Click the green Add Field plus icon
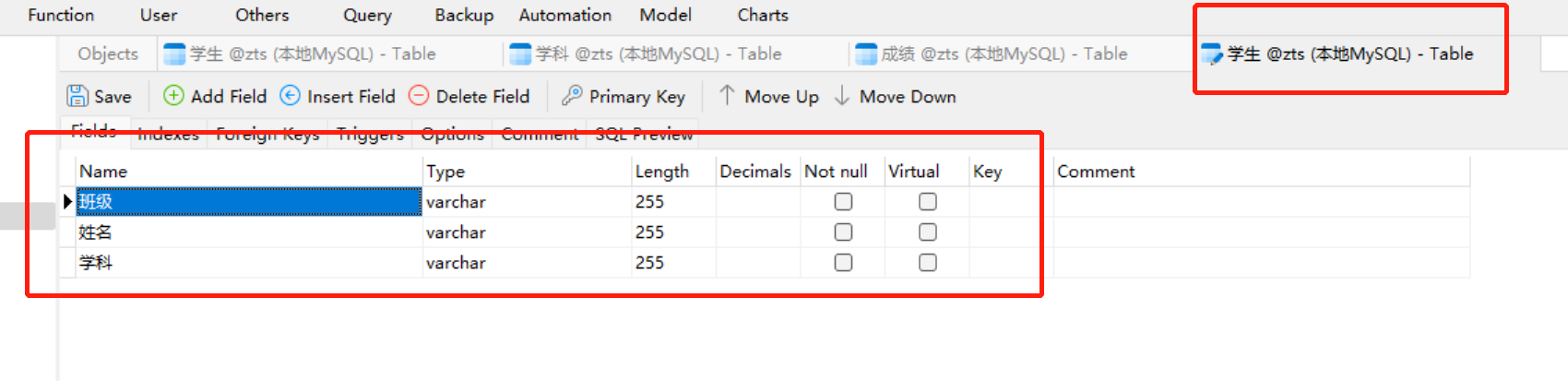The height and width of the screenshot is (381, 1568). point(173,95)
